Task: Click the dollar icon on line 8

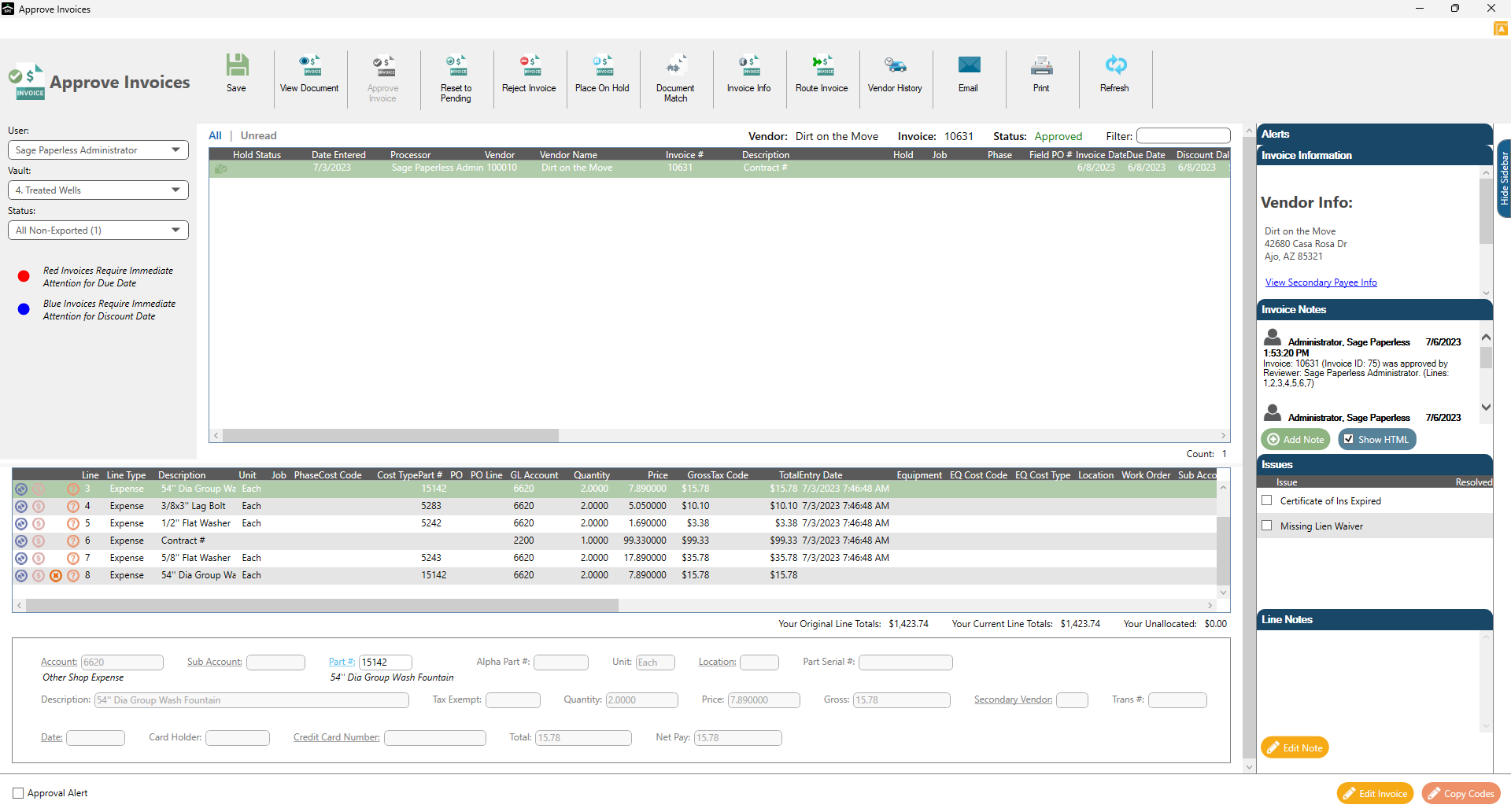Action: click(x=39, y=575)
